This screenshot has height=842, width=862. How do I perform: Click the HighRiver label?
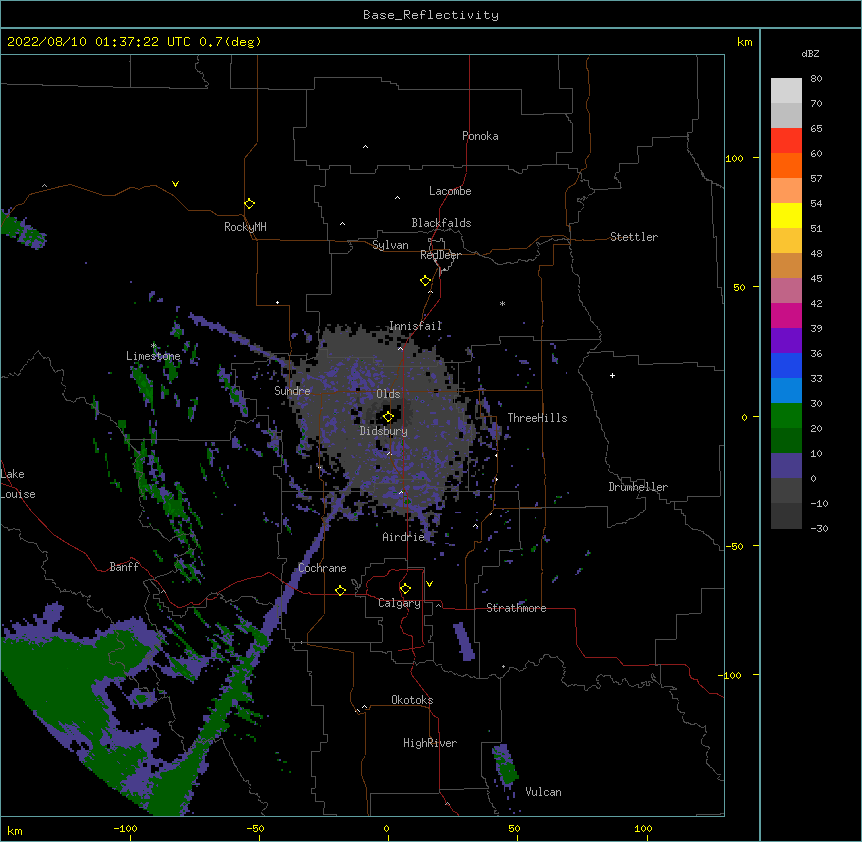tap(430, 743)
